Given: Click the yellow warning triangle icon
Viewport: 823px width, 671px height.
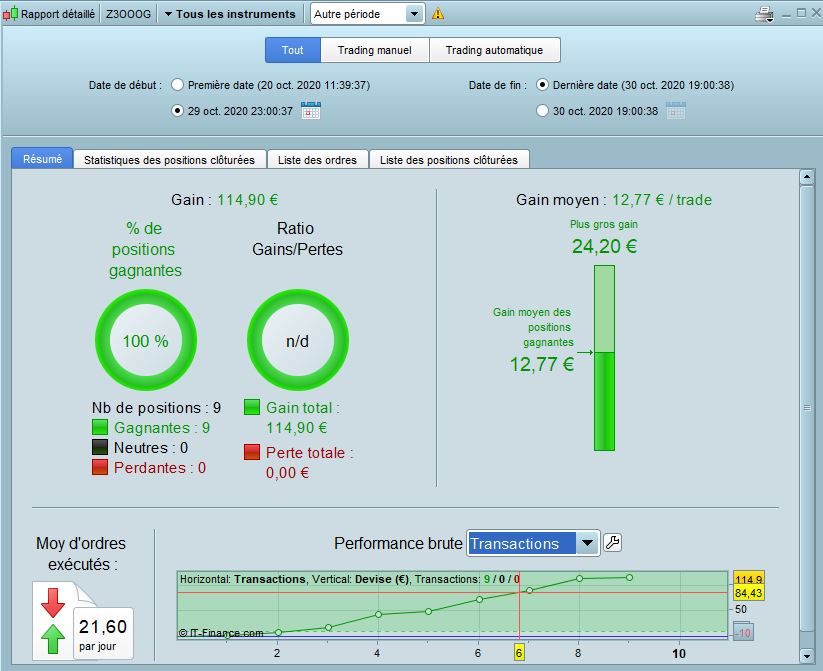Looking at the screenshot, I should pos(438,14).
